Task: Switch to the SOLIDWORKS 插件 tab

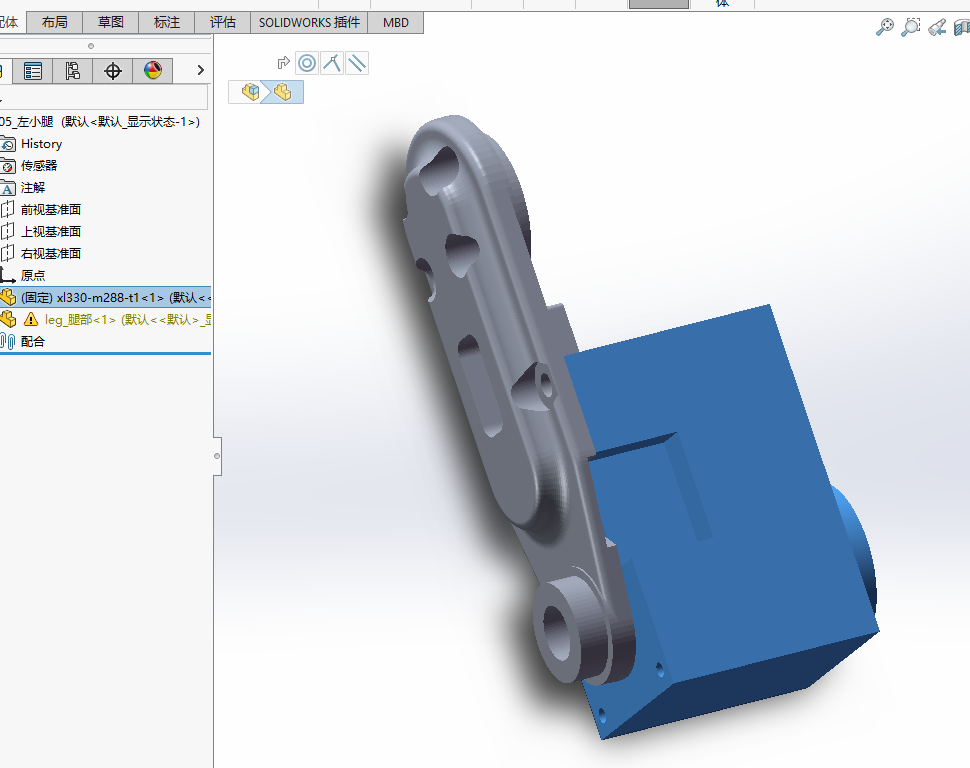Action: click(x=309, y=22)
